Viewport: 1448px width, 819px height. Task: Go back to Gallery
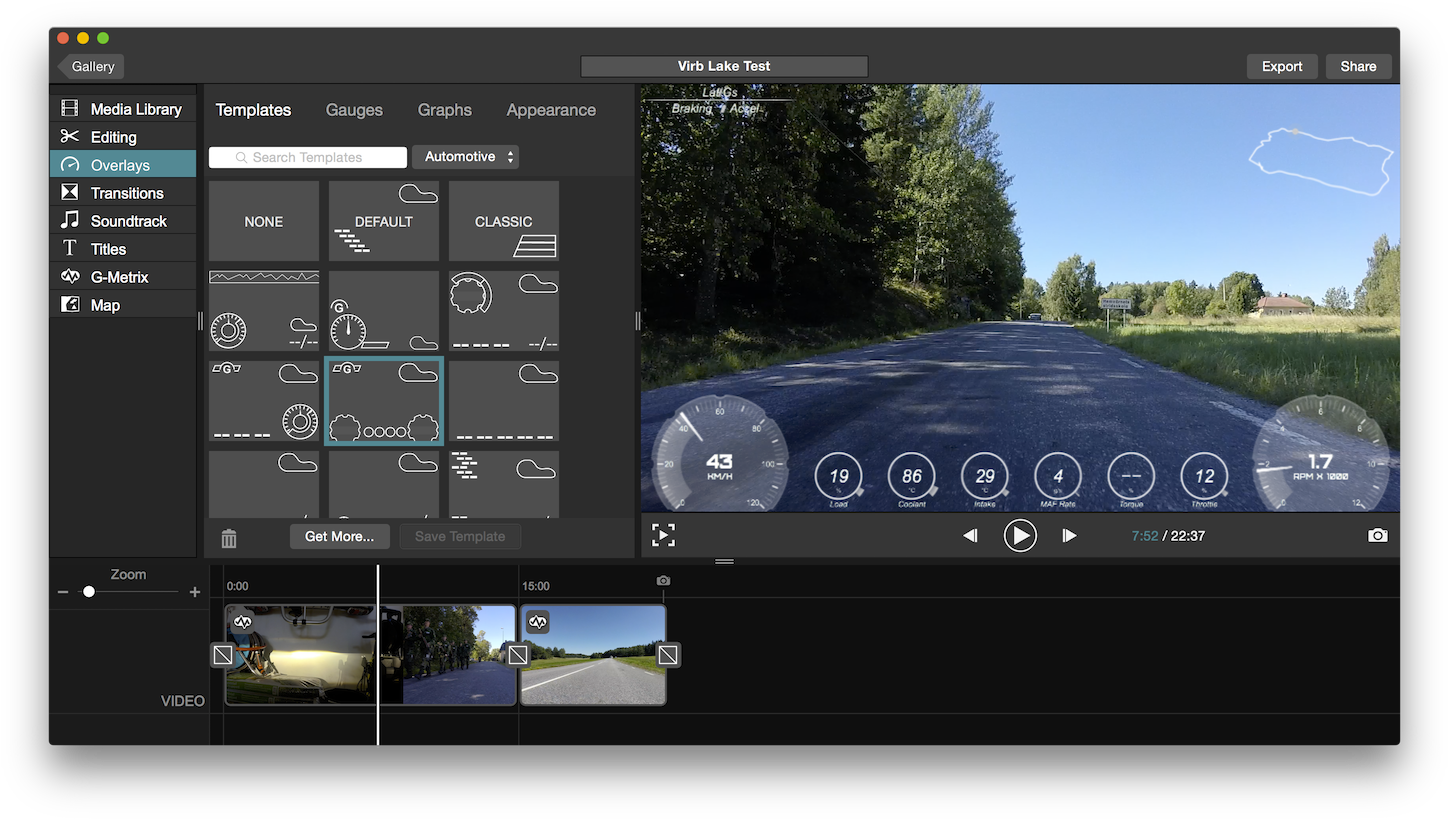92,66
